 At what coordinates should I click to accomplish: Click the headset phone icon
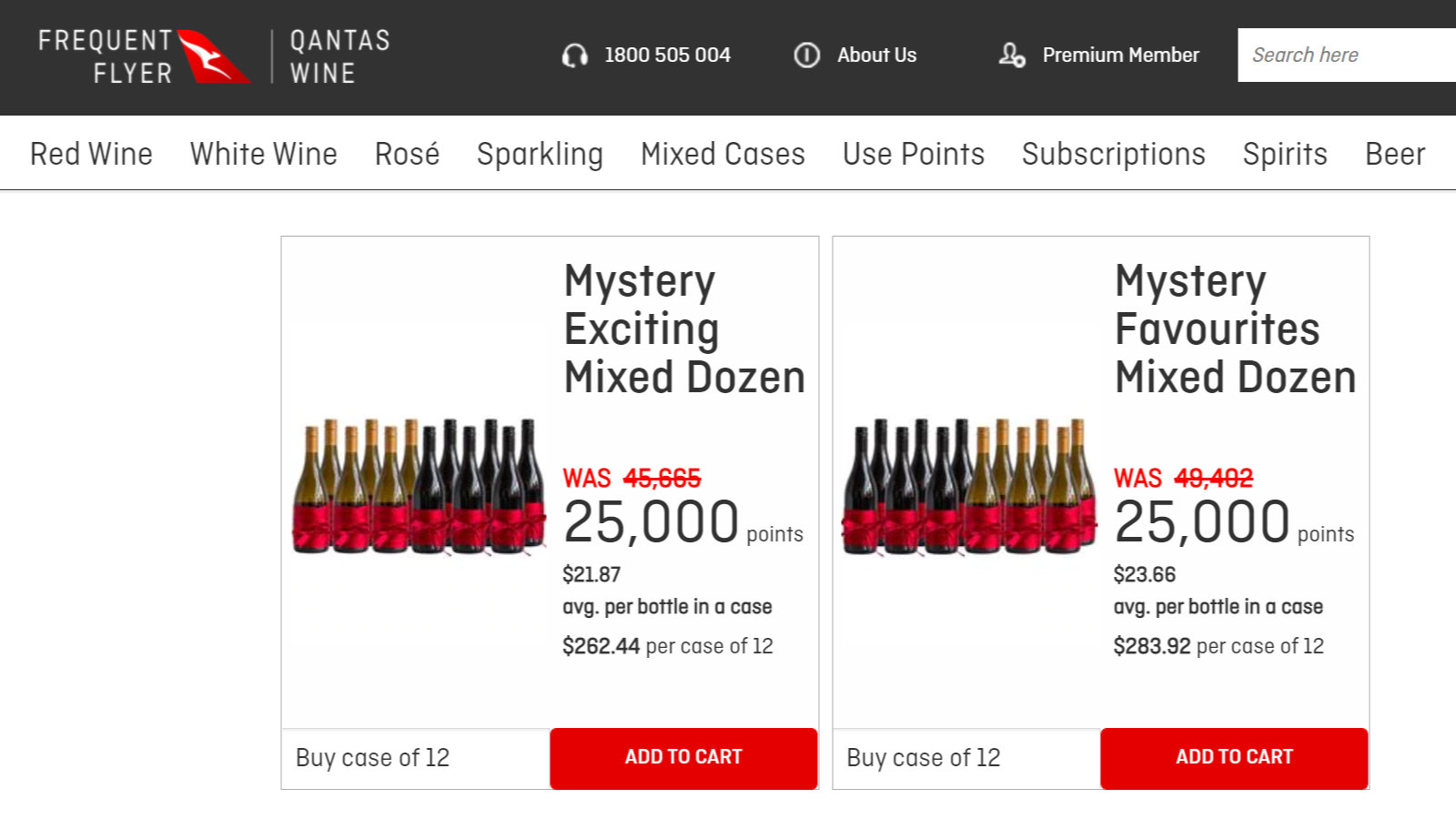(574, 56)
